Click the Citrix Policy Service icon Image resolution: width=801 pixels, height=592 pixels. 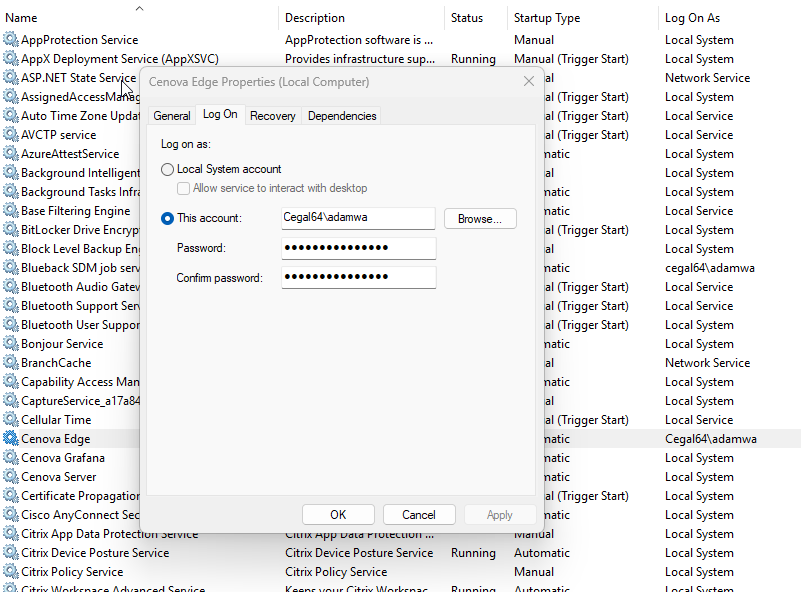[x=9, y=571]
